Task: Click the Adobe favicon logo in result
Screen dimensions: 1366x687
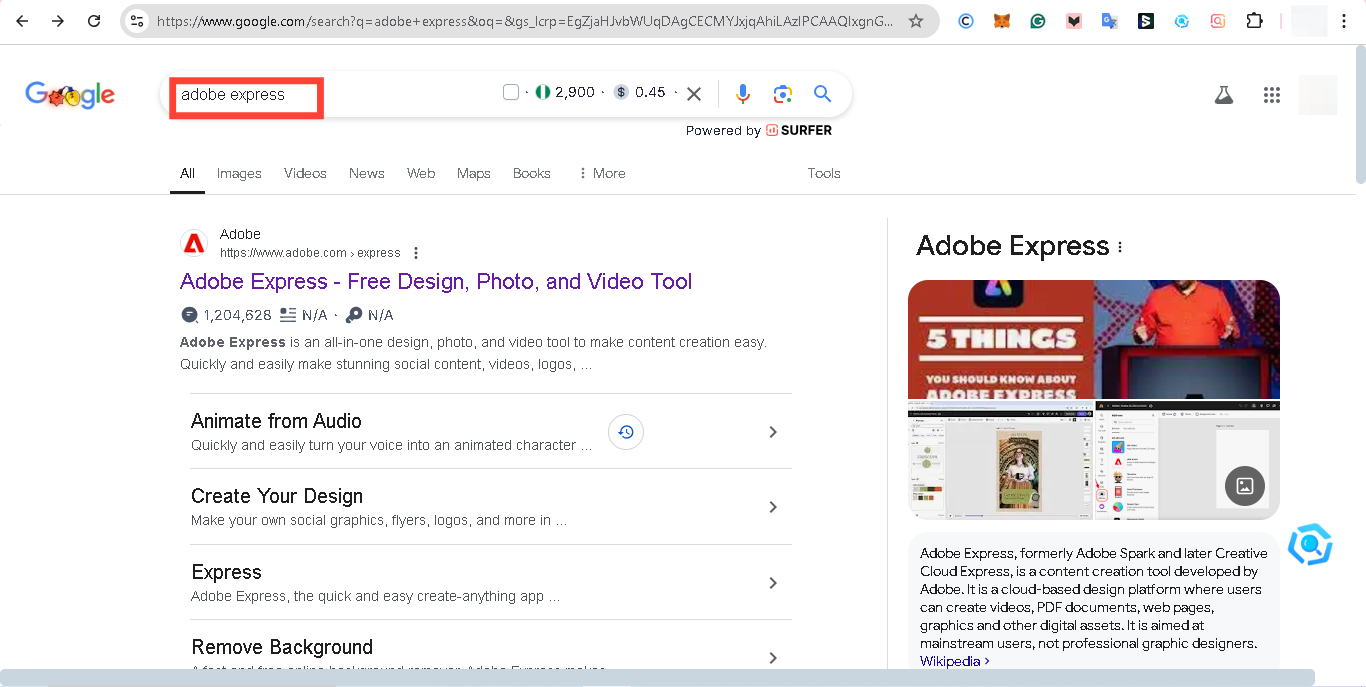Action: pyautogui.click(x=194, y=243)
